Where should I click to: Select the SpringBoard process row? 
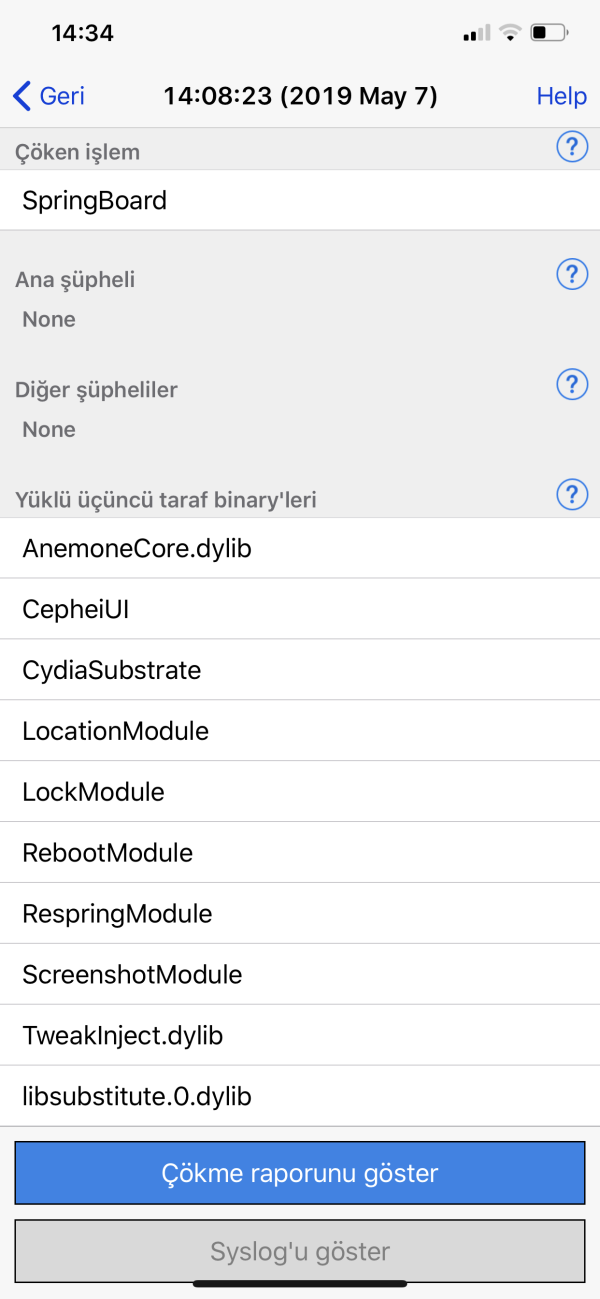click(300, 201)
